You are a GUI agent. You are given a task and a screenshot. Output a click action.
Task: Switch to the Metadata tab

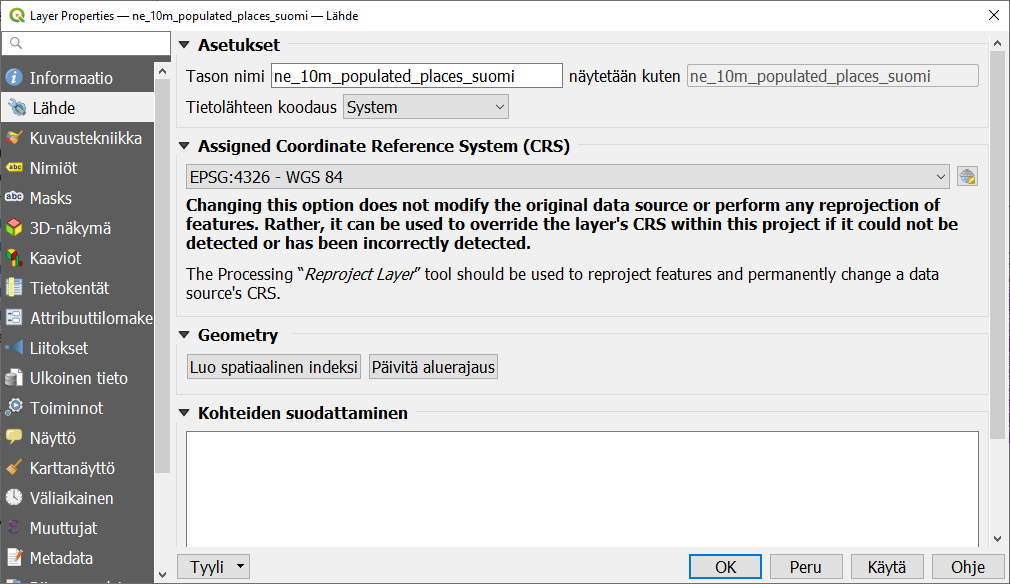60,558
